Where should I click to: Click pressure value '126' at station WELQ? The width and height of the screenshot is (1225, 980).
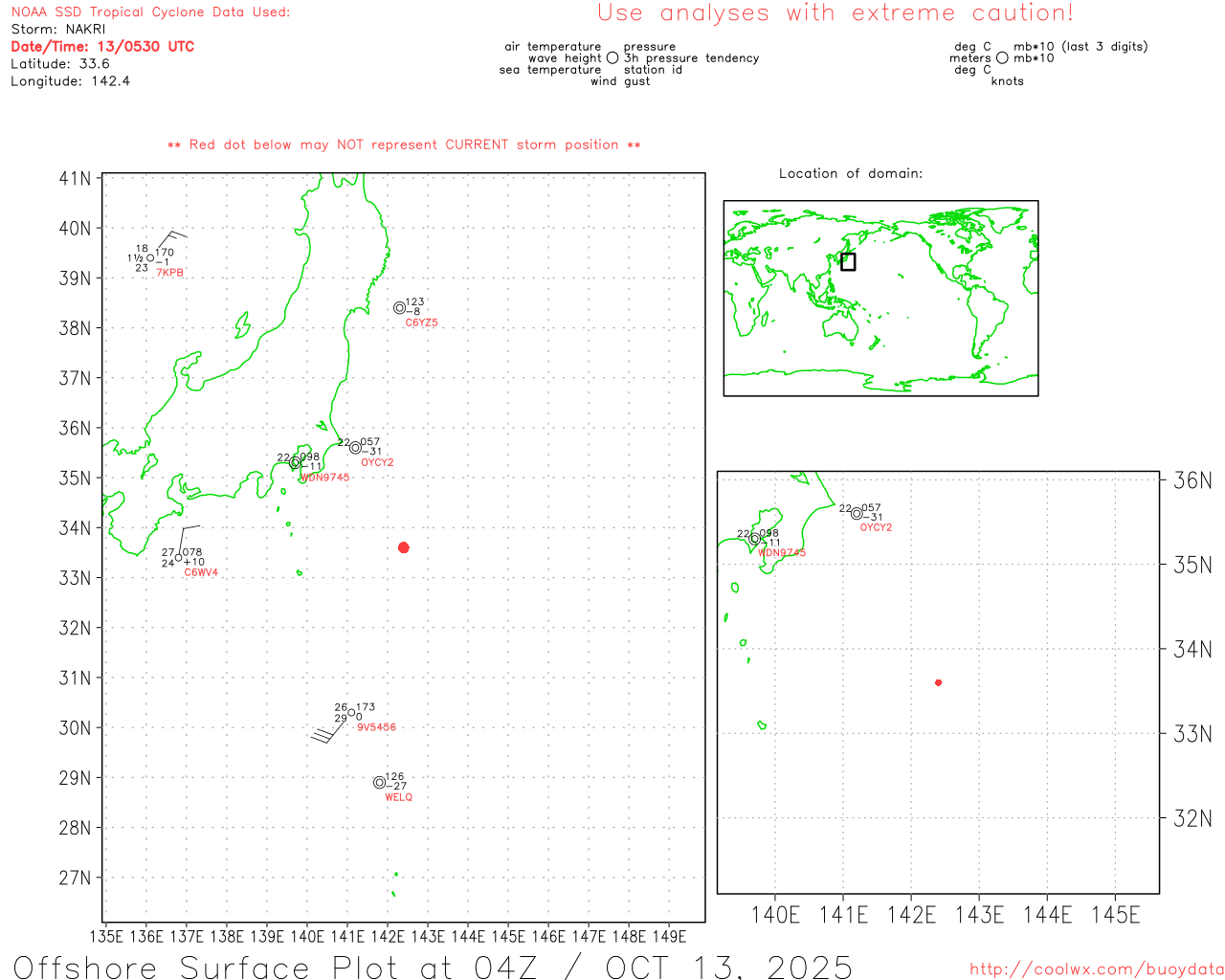pyautogui.click(x=394, y=777)
